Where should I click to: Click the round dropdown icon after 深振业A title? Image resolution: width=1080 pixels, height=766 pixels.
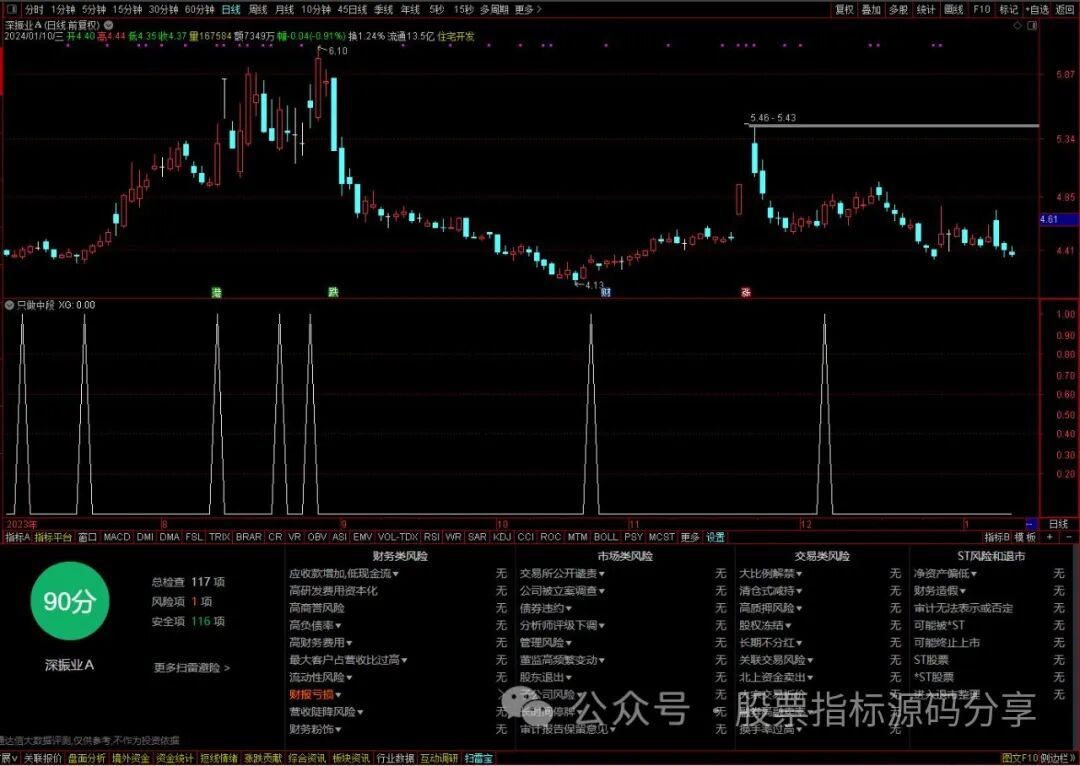pos(107,25)
